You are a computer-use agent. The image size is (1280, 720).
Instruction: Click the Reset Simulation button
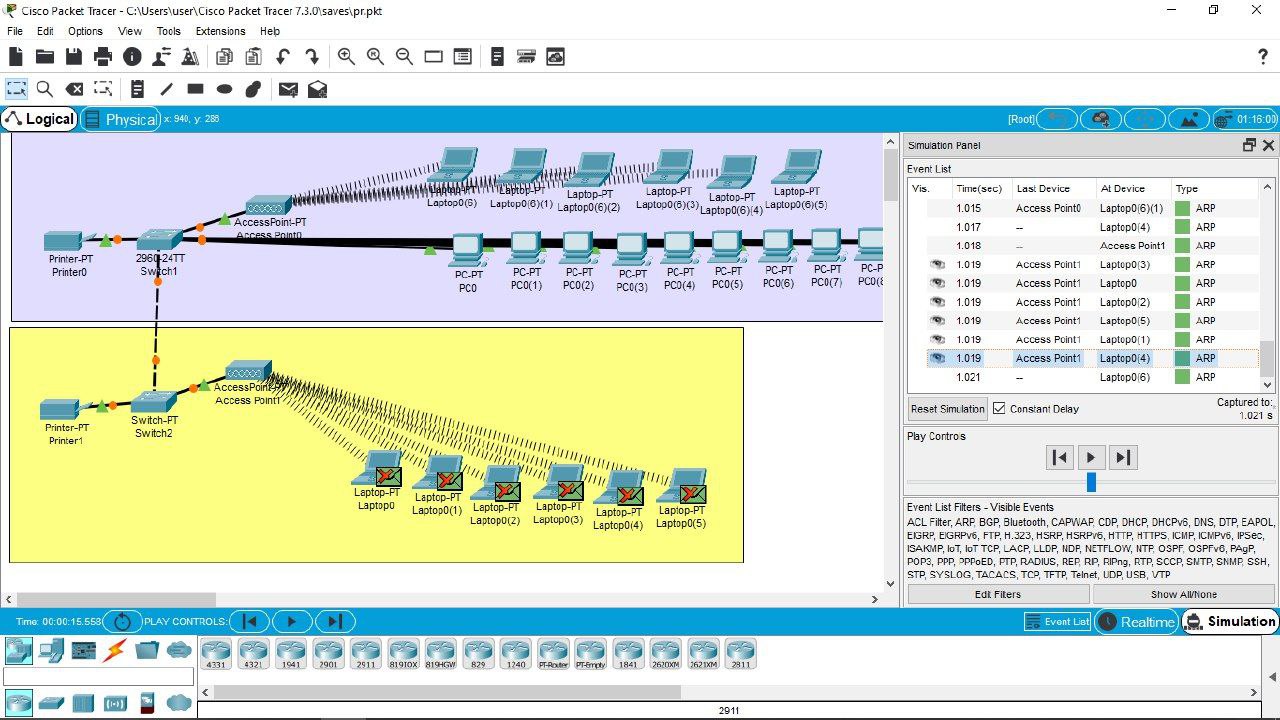pos(948,409)
